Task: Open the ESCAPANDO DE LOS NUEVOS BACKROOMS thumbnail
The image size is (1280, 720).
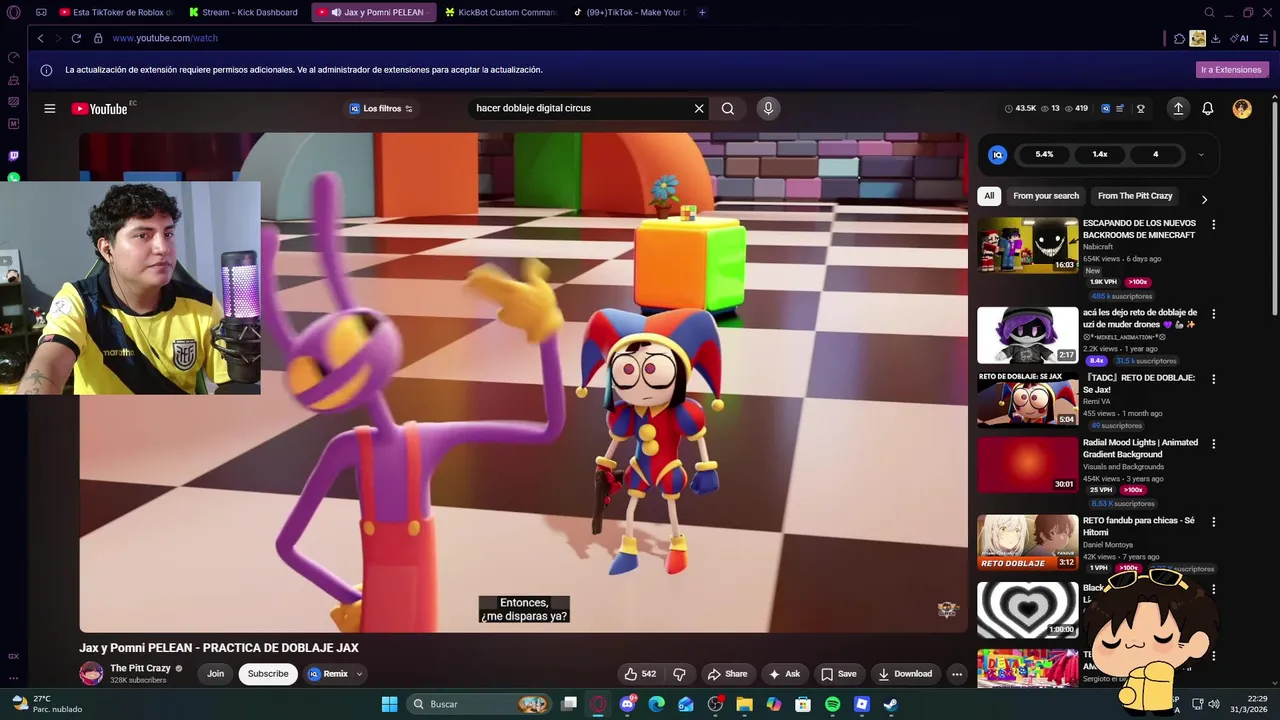Action: coord(1027,245)
